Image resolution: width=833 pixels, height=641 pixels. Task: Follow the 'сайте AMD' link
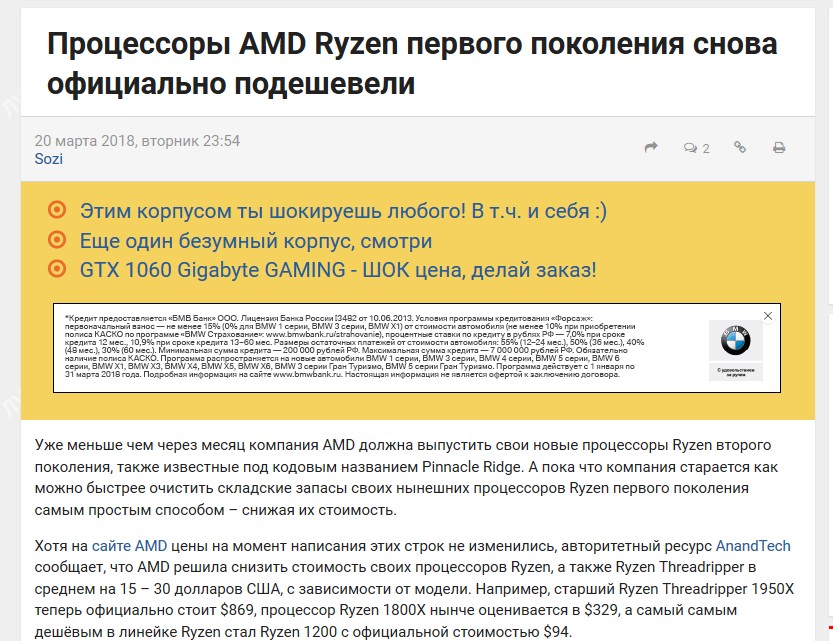[129, 546]
